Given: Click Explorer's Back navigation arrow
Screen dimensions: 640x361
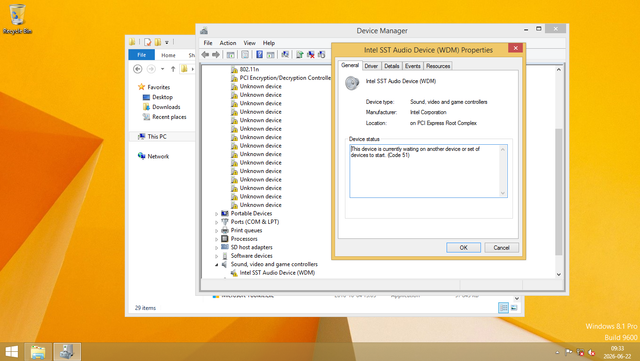Looking at the screenshot, I should tap(138, 69).
